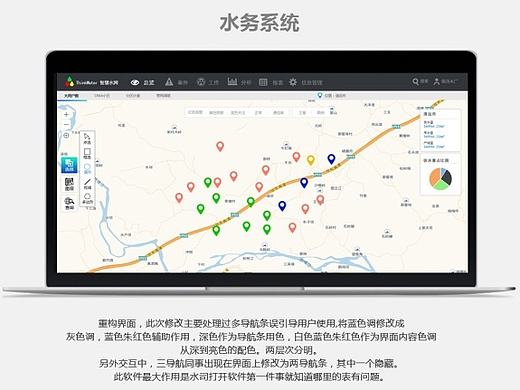The height and width of the screenshot is (390, 520).
Task: Open the alarm section with the warning triangle
Action: 176,82
